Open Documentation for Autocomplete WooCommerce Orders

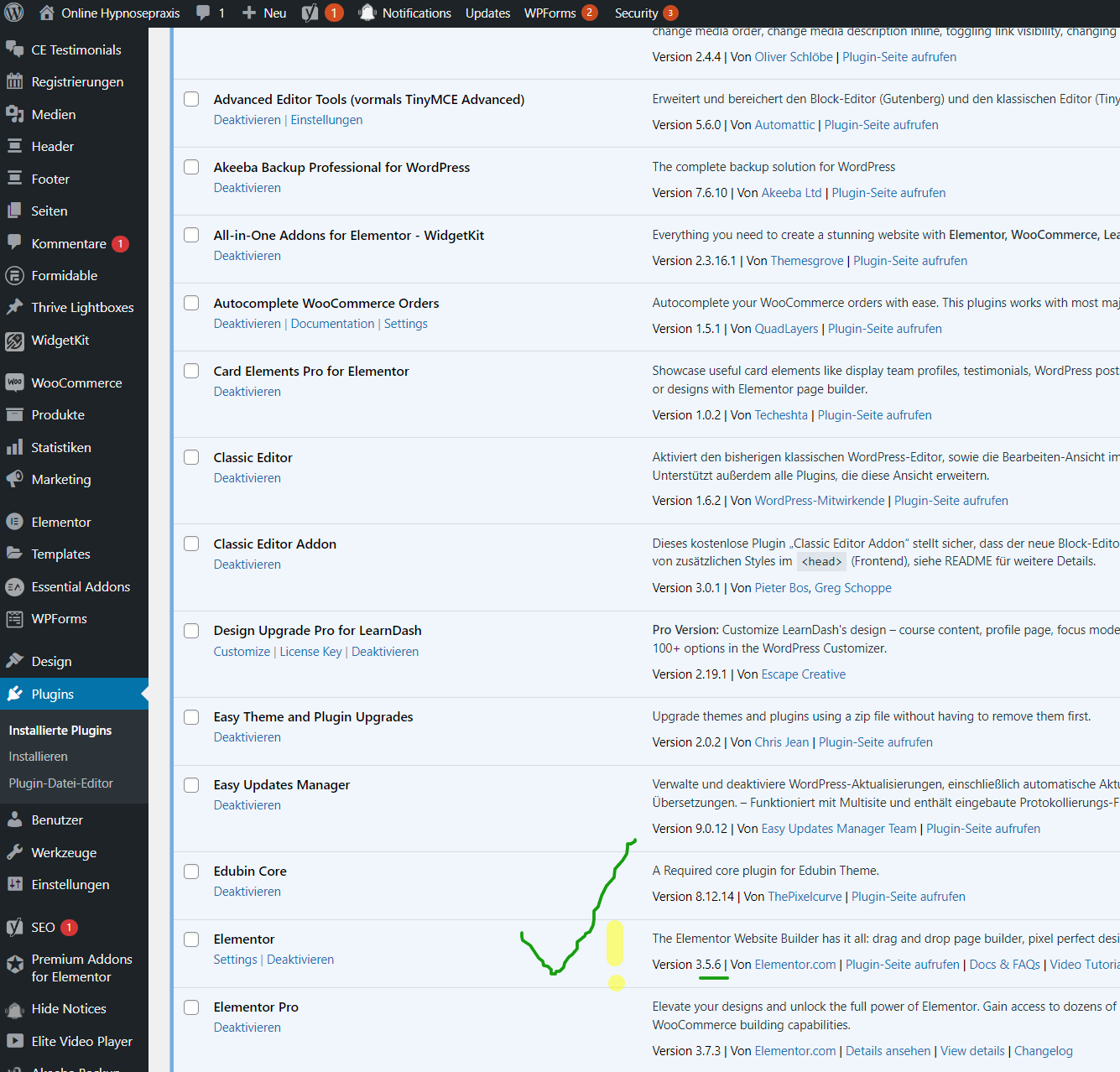click(x=332, y=324)
